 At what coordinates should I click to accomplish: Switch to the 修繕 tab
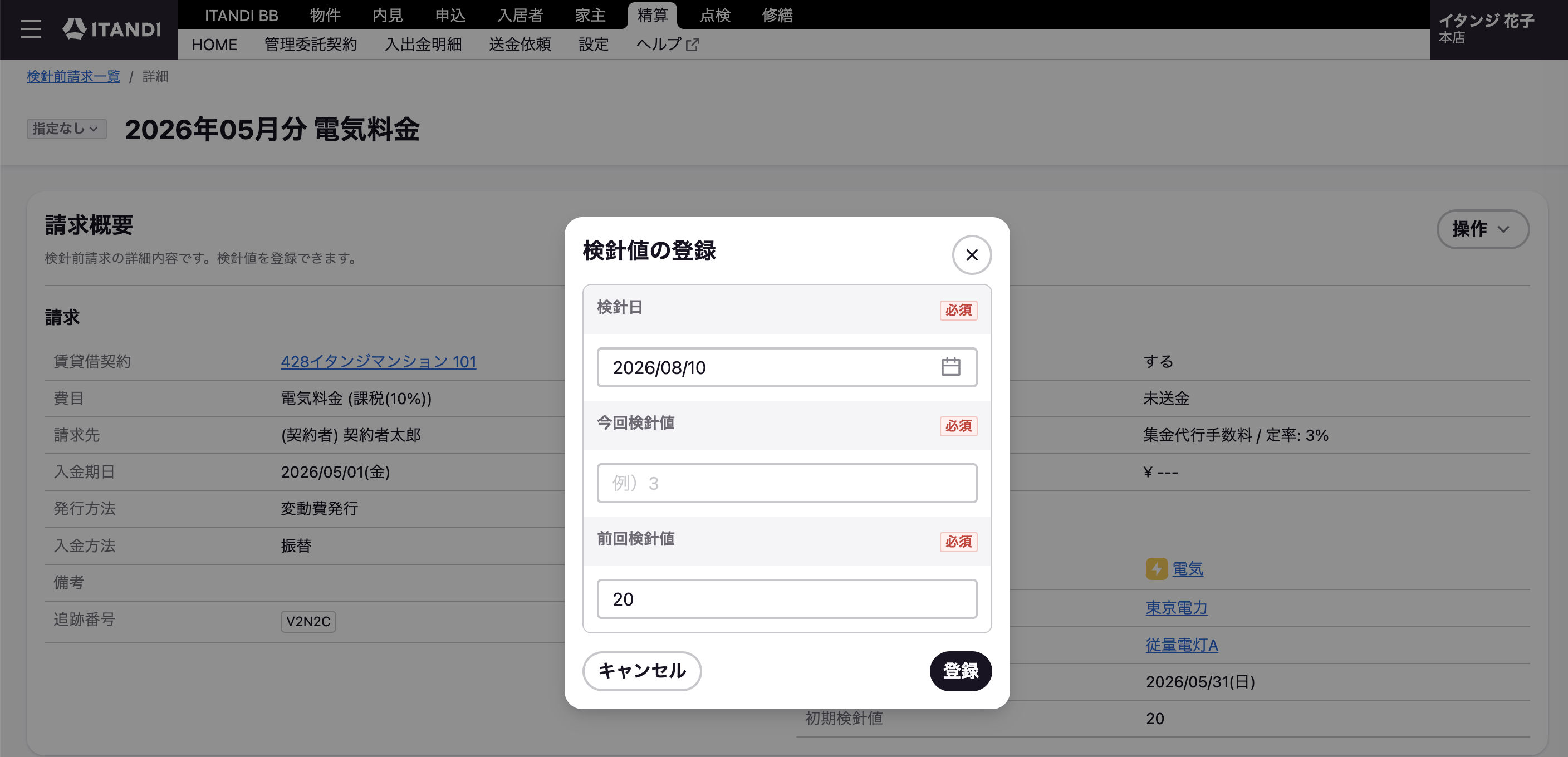777,15
